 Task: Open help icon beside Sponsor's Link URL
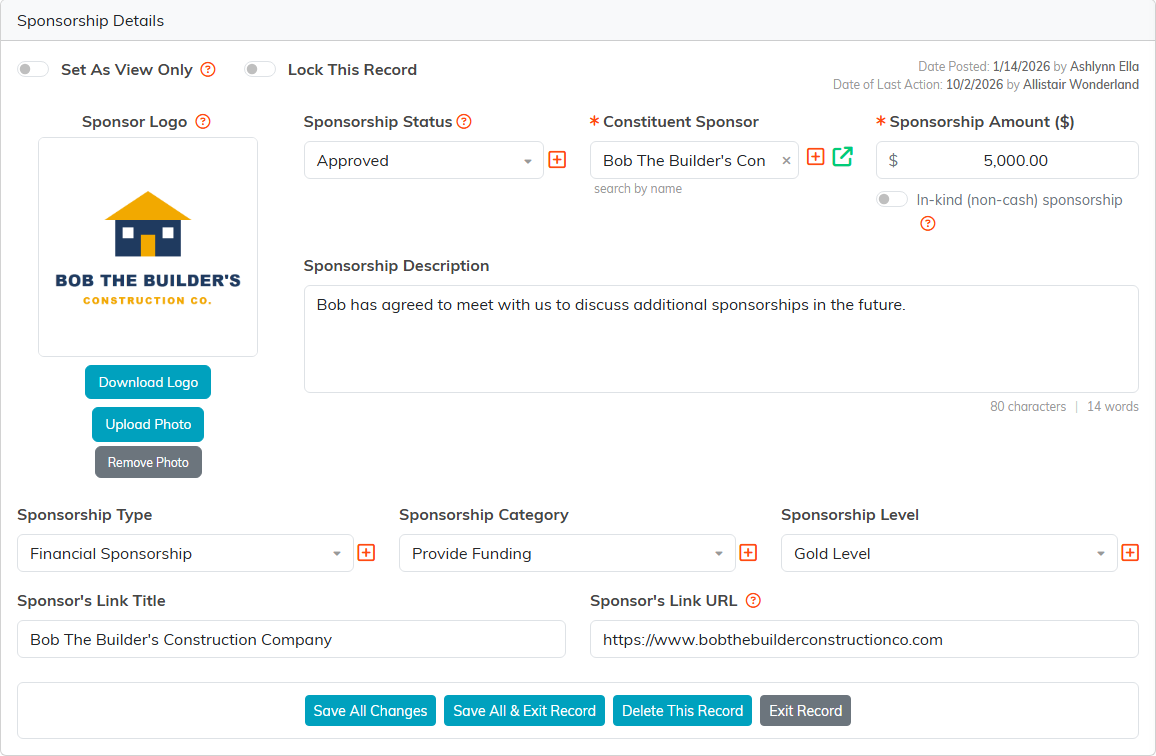[753, 600]
